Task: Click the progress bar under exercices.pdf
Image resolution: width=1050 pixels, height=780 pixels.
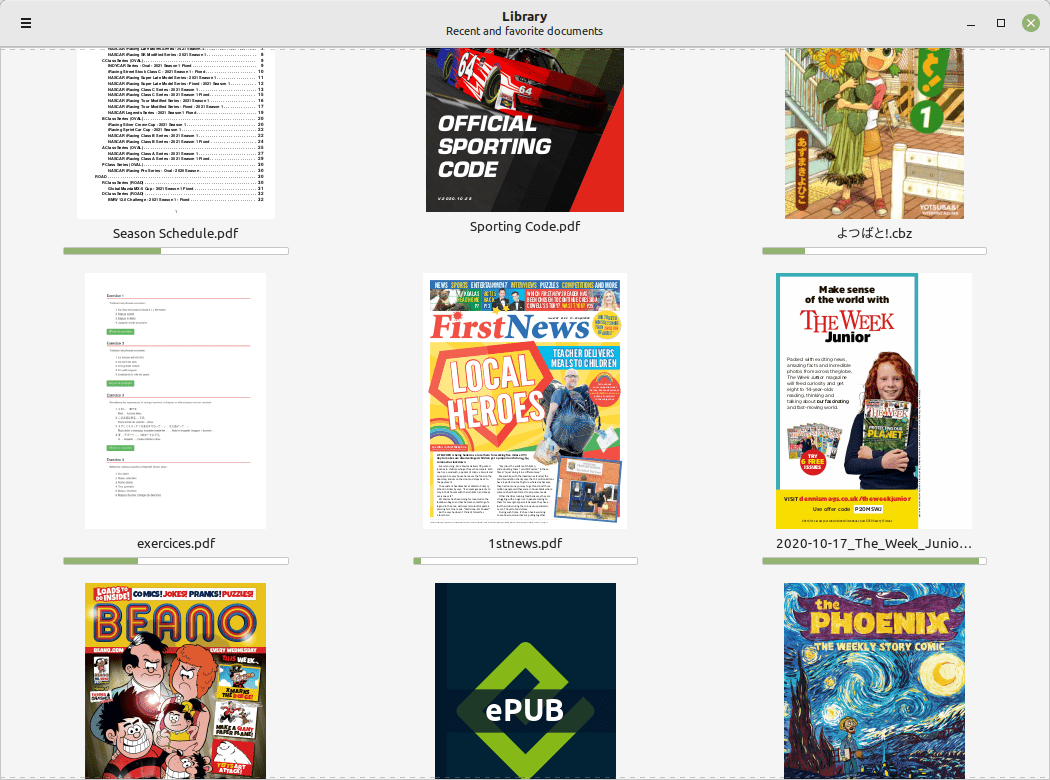Action: coord(176,561)
